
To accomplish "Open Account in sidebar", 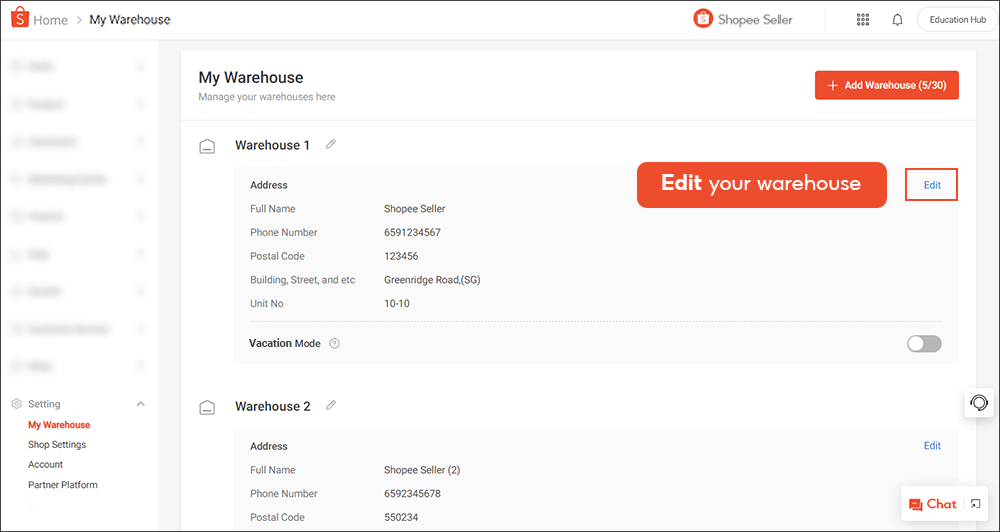I will tap(45, 464).
